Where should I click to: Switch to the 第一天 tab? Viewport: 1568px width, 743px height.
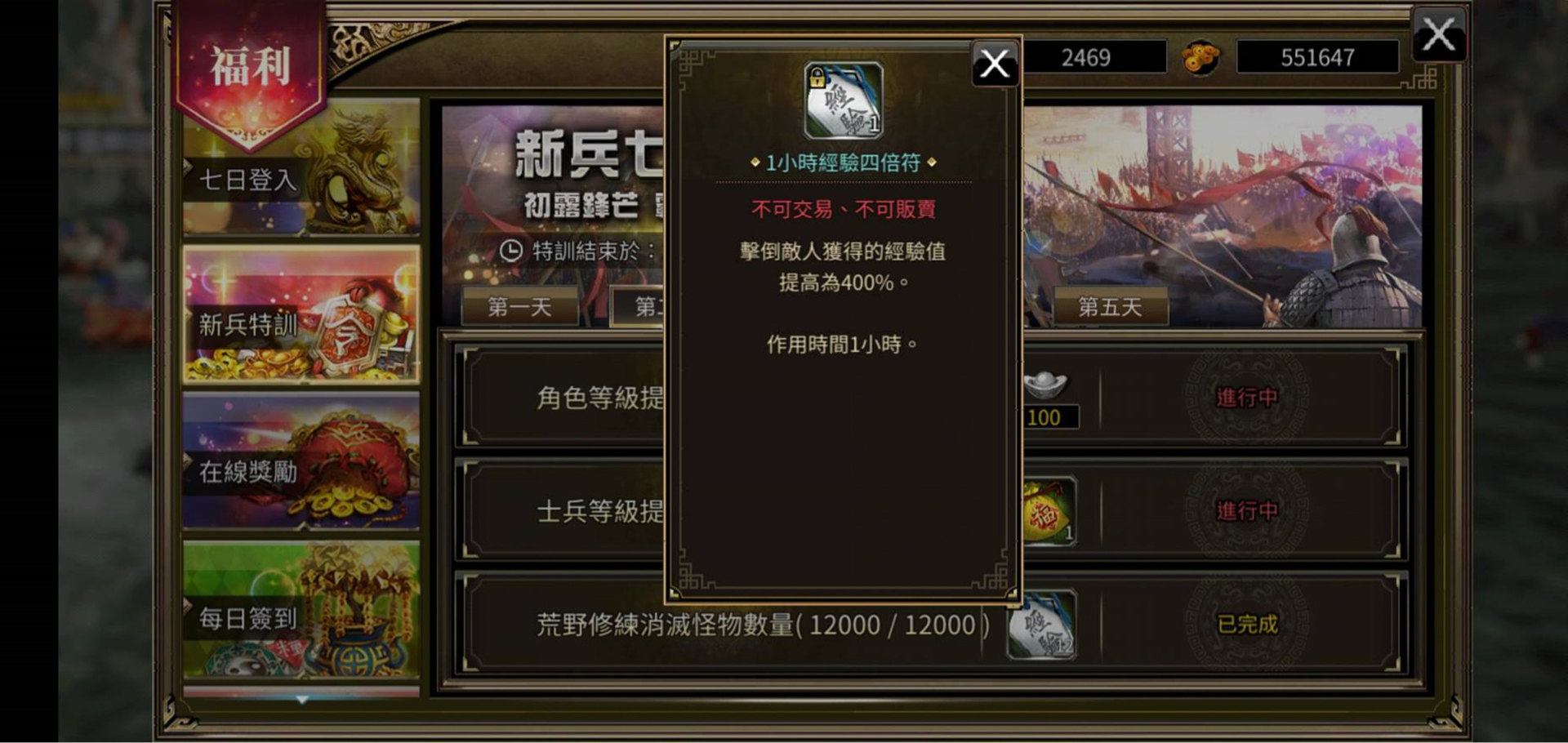click(x=519, y=307)
